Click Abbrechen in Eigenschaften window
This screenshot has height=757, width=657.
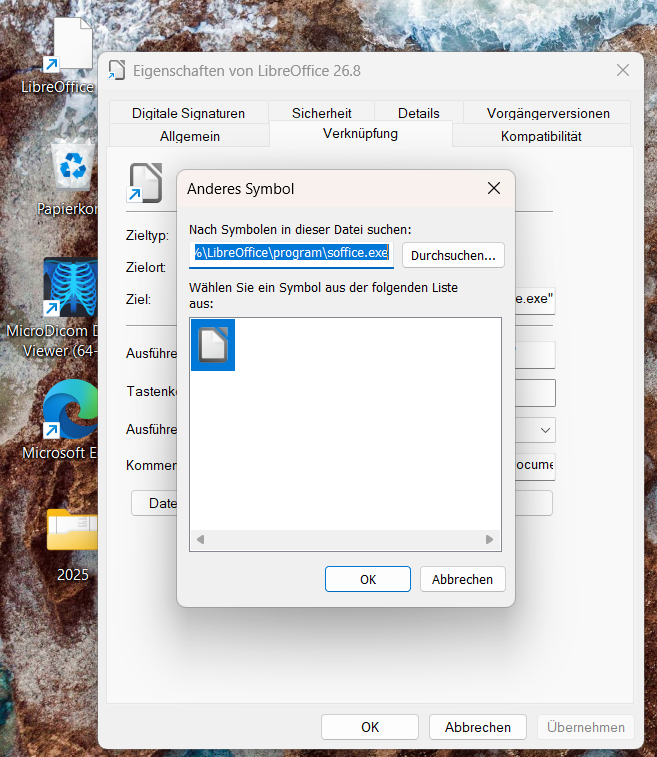tap(477, 727)
